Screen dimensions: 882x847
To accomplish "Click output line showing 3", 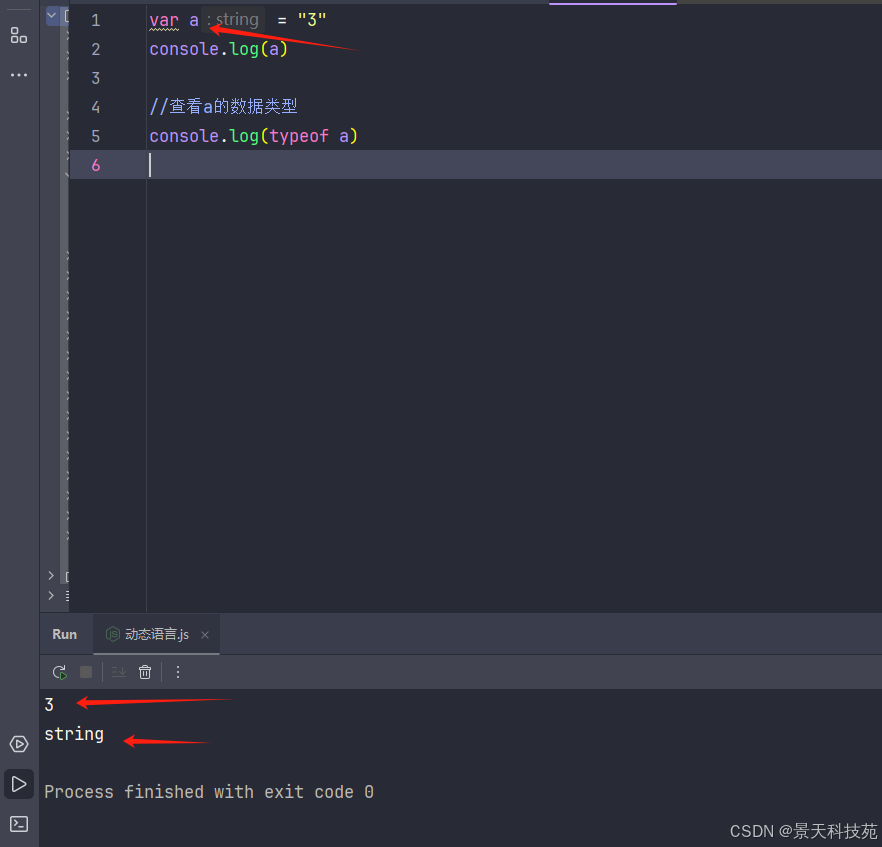I will coord(49,705).
